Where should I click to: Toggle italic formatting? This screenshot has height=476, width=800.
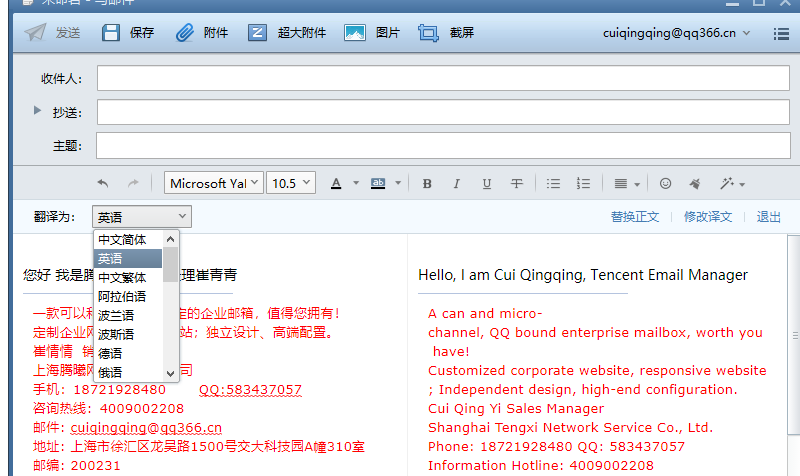pos(457,184)
